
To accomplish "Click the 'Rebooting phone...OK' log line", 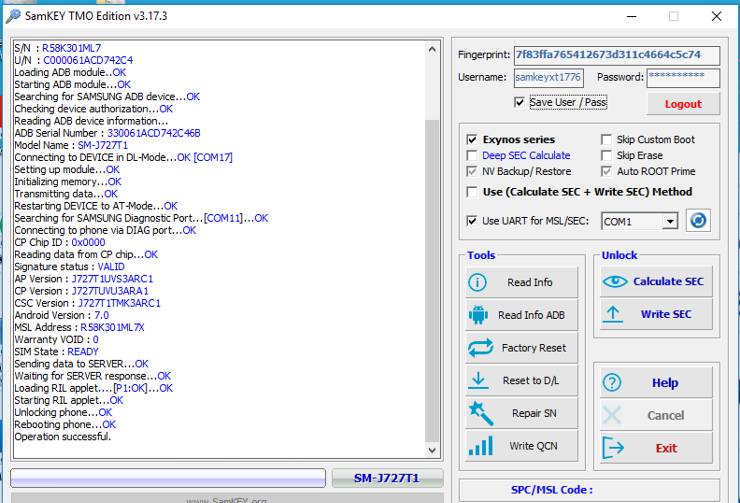I will click(x=65, y=425).
